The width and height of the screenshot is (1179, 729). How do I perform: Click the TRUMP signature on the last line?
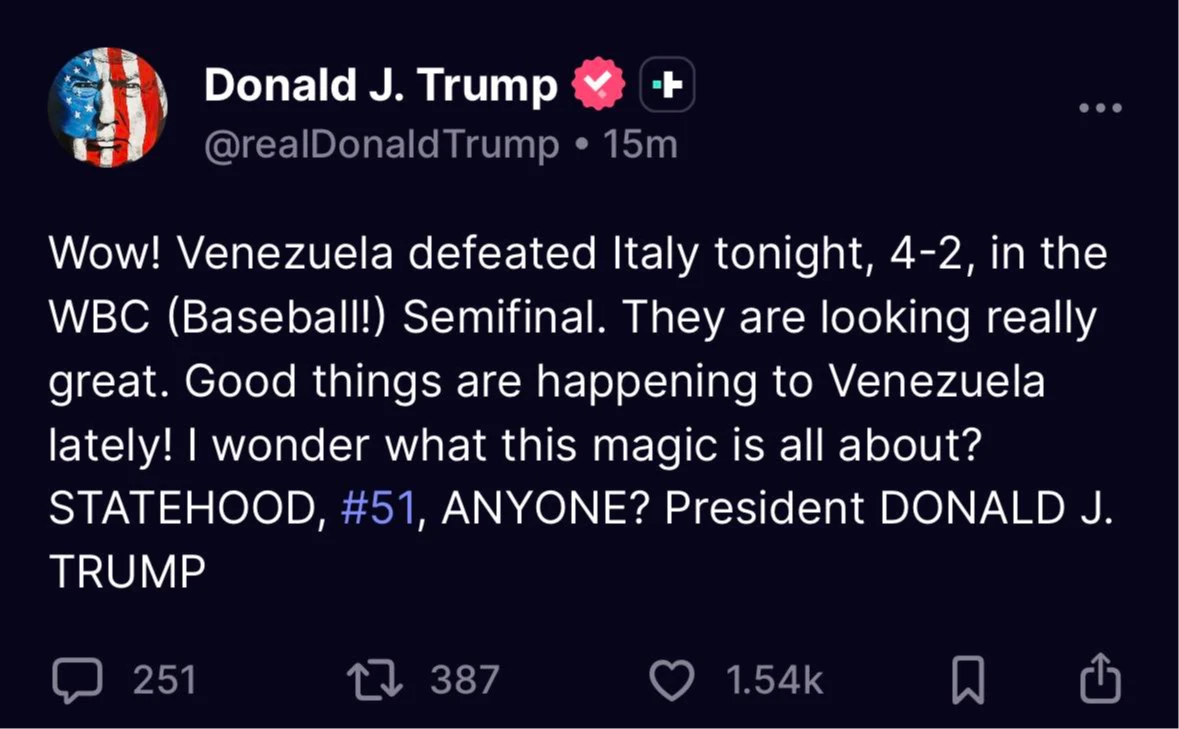pos(127,572)
